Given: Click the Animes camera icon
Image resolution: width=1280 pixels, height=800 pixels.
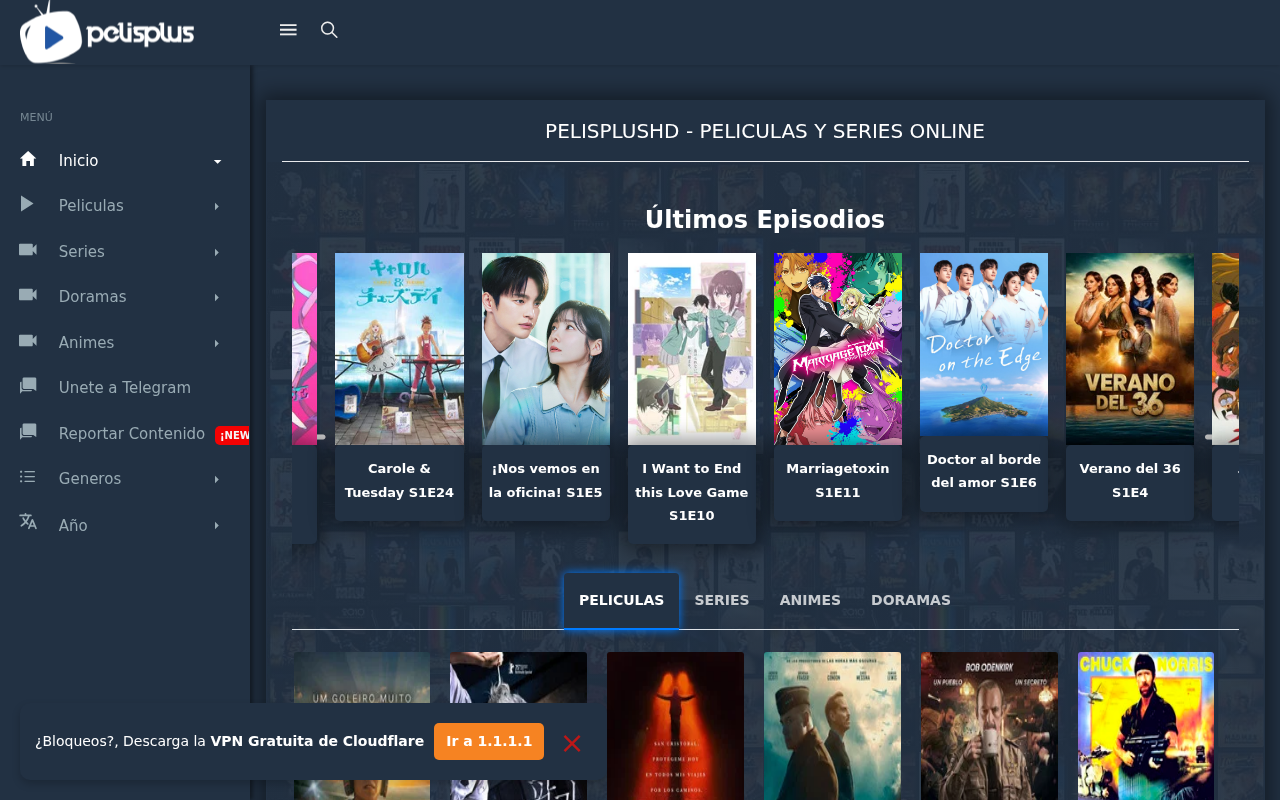Looking at the screenshot, I should click(x=28, y=341).
